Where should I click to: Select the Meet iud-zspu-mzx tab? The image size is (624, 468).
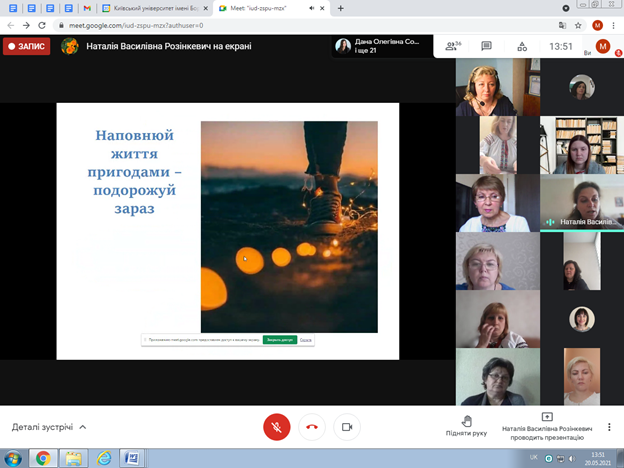(271, 8)
